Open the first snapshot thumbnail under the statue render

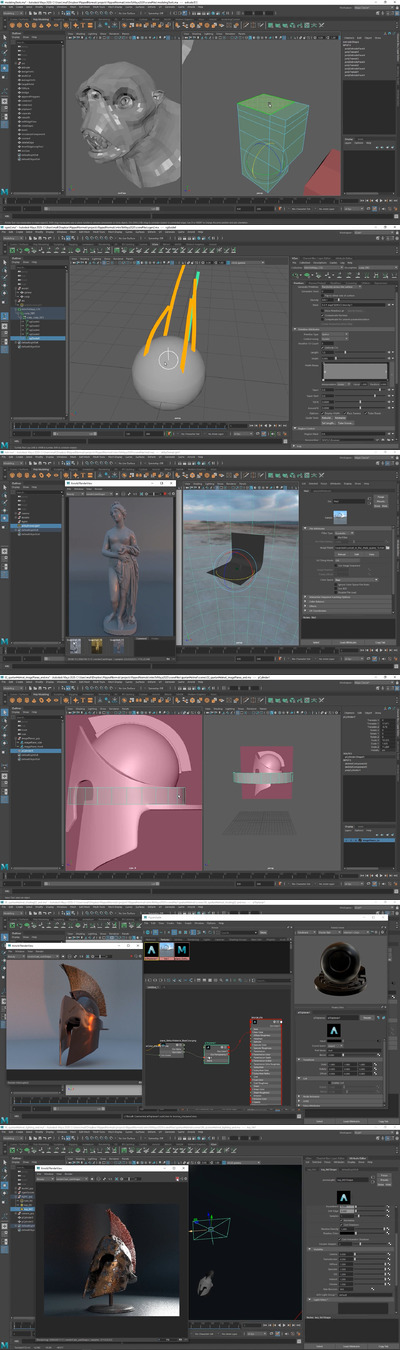click(x=75, y=644)
